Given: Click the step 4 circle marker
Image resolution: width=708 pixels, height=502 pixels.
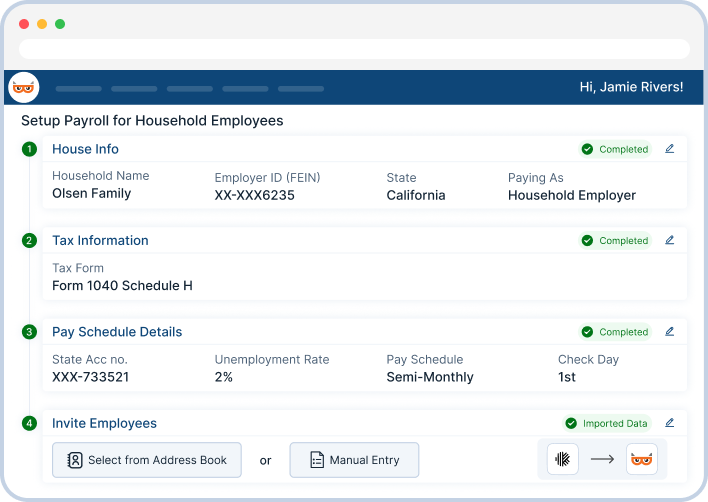Looking at the screenshot, I should [x=29, y=423].
